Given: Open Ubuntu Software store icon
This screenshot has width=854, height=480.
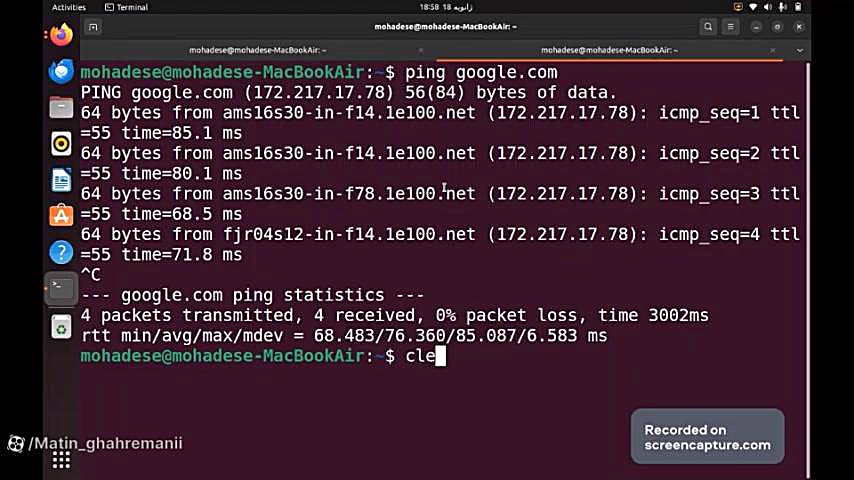Looking at the screenshot, I should coord(61,216).
